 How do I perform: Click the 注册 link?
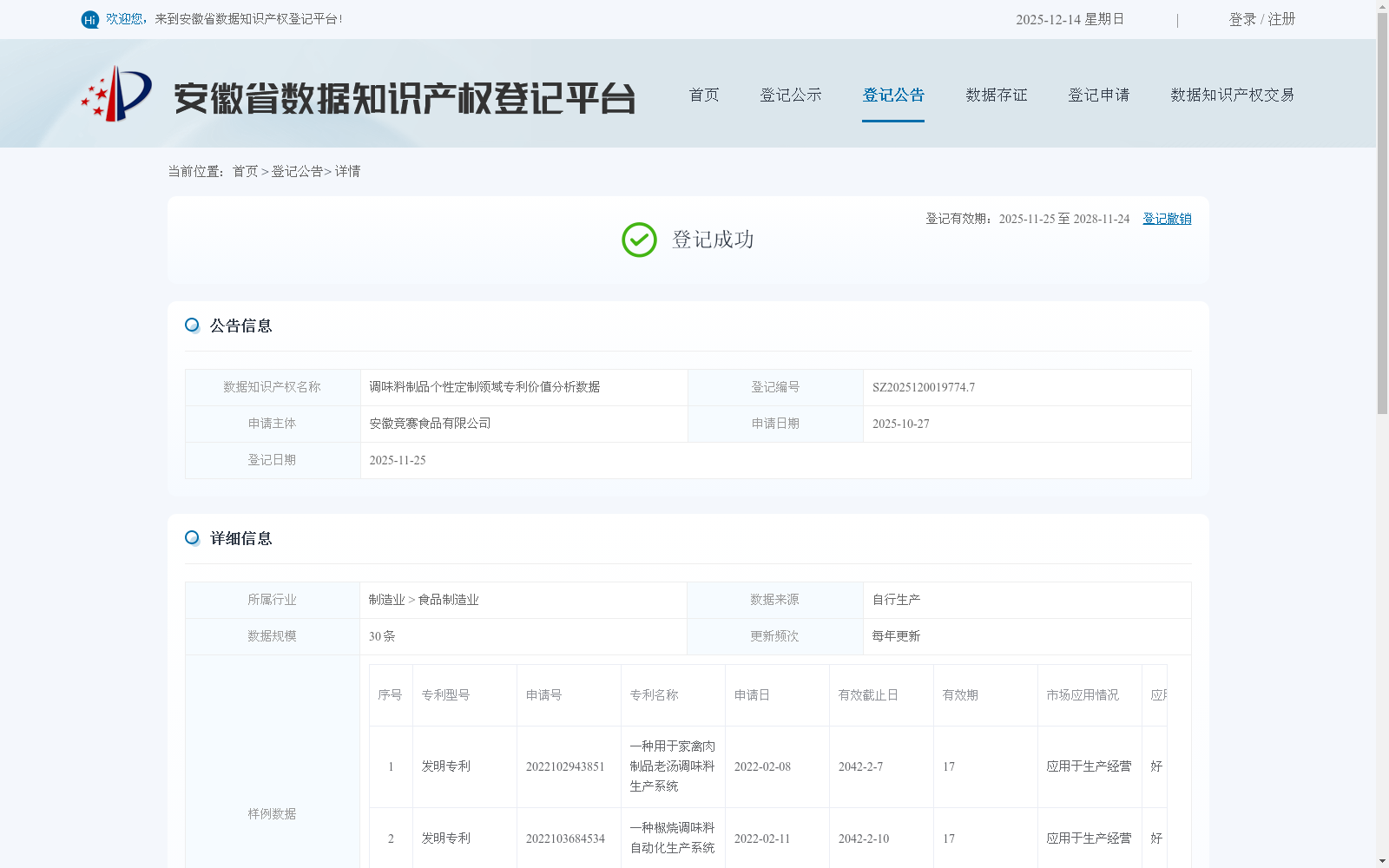pyautogui.click(x=1281, y=19)
